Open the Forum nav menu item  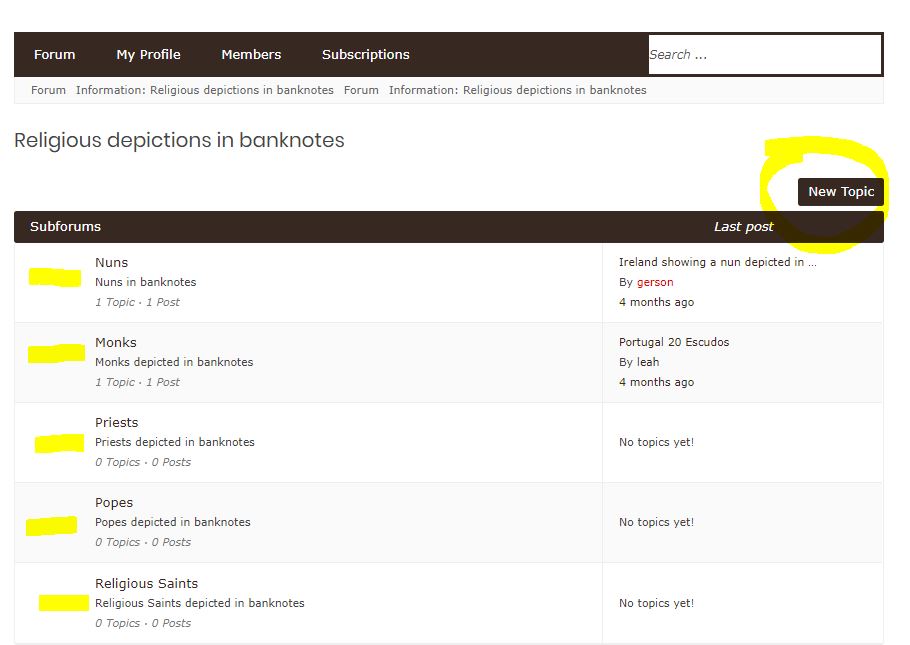click(x=55, y=55)
